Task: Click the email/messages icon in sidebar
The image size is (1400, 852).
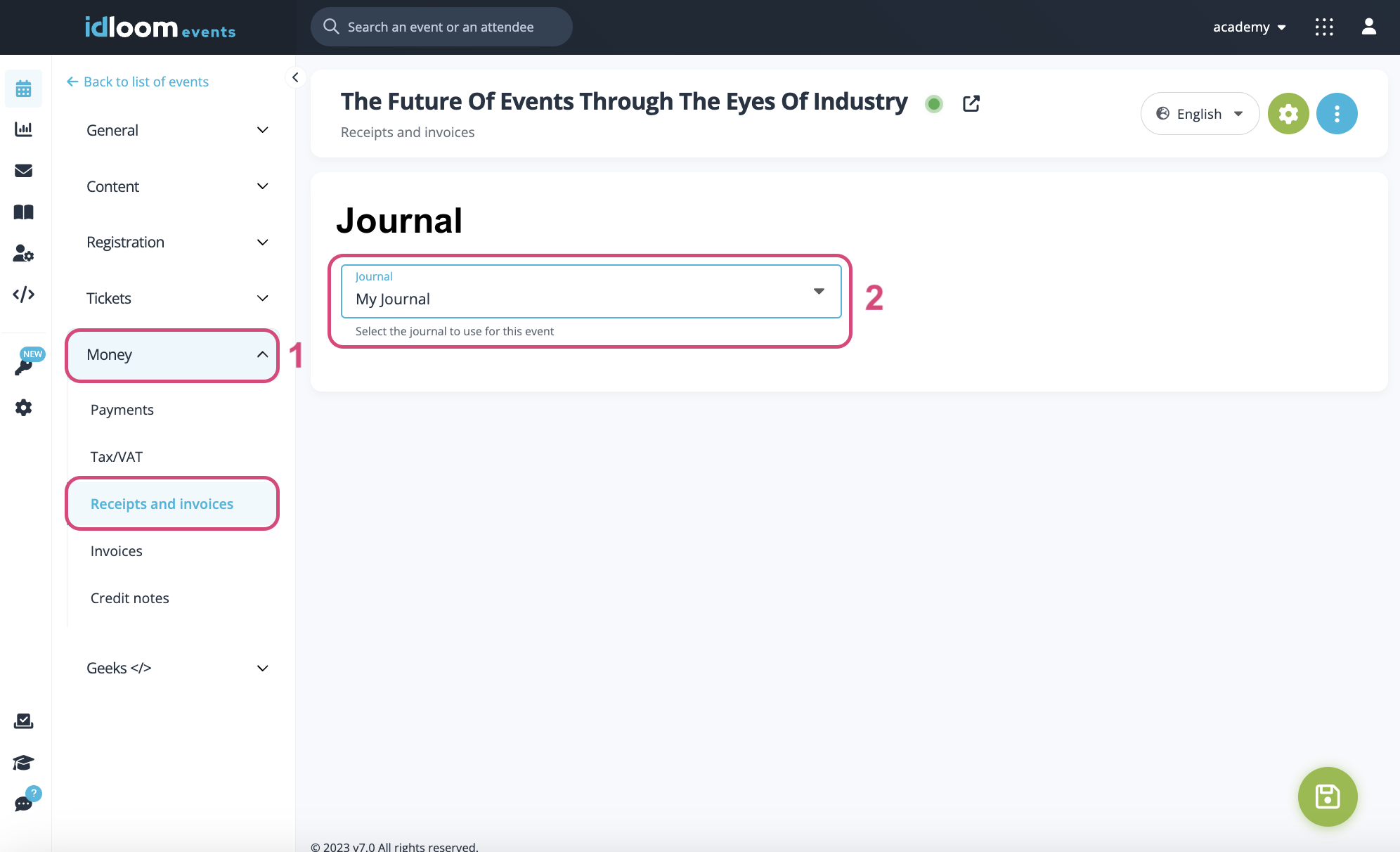Action: [24, 170]
